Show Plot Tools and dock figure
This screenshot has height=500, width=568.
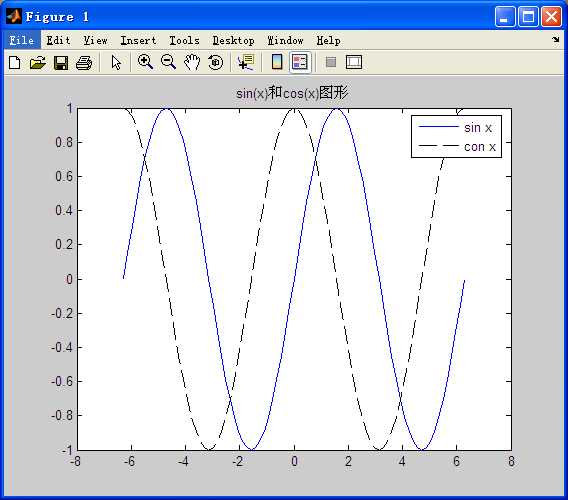[354, 62]
